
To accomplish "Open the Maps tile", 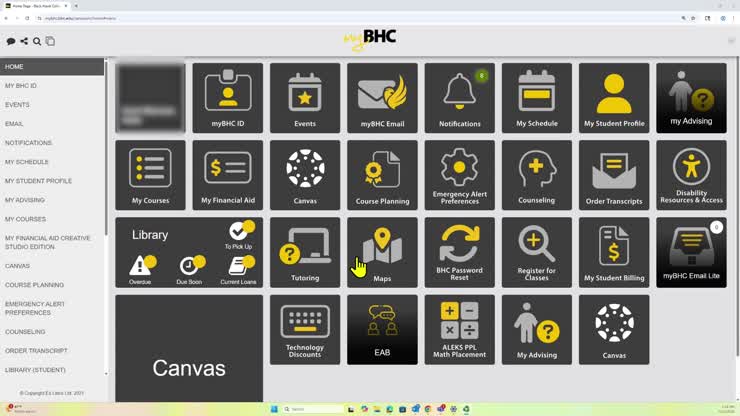I will point(382,252).
